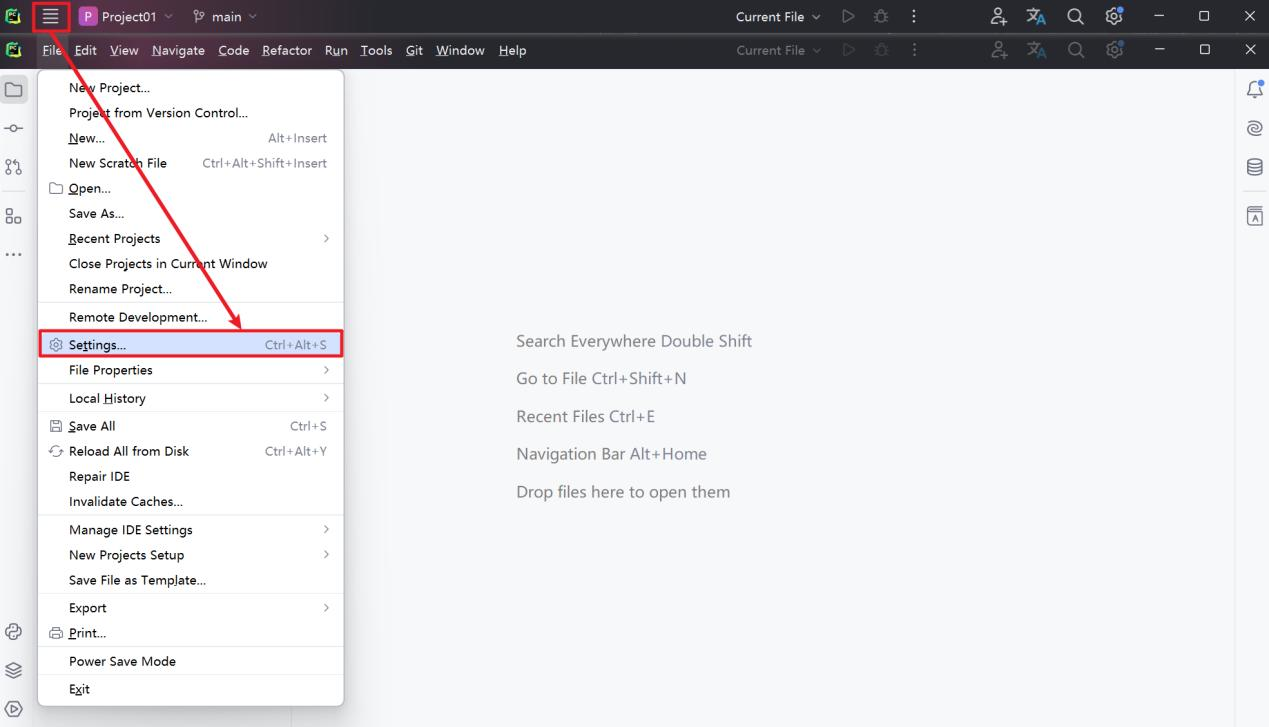Select Remote Development... entry
Viewport: 1269px width, 727px height.
(x=190, y=317)
